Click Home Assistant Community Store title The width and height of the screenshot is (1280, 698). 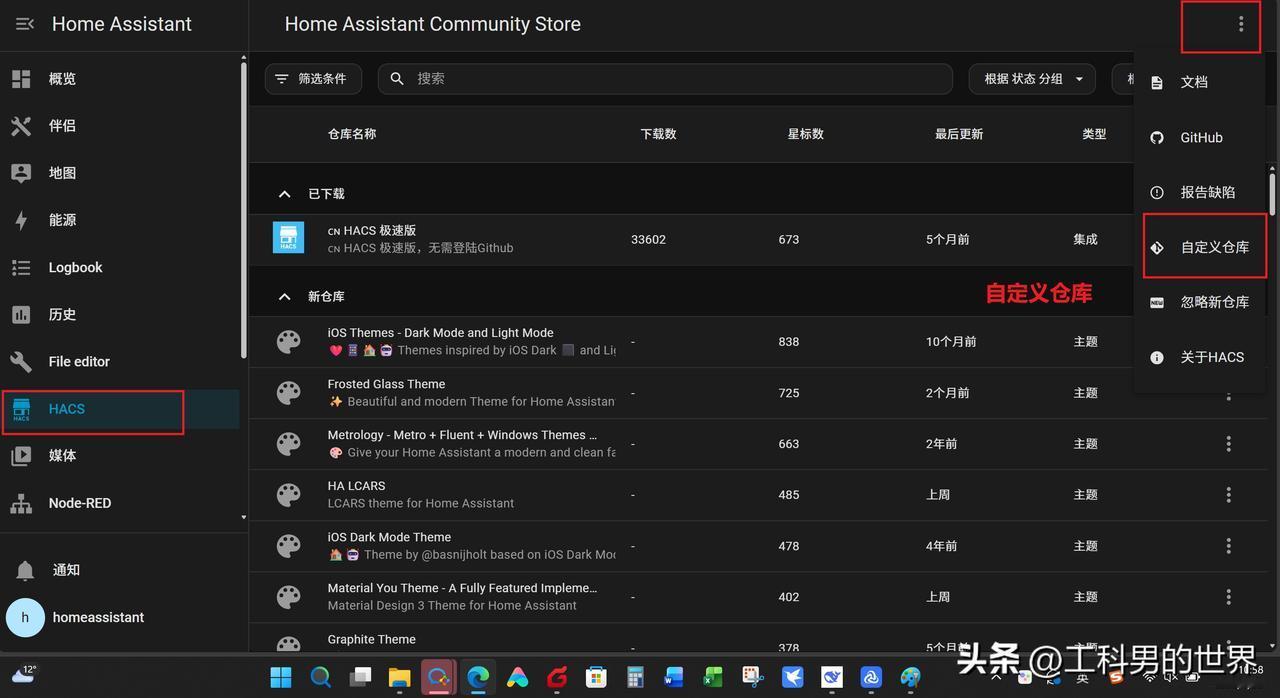(432, 24)
